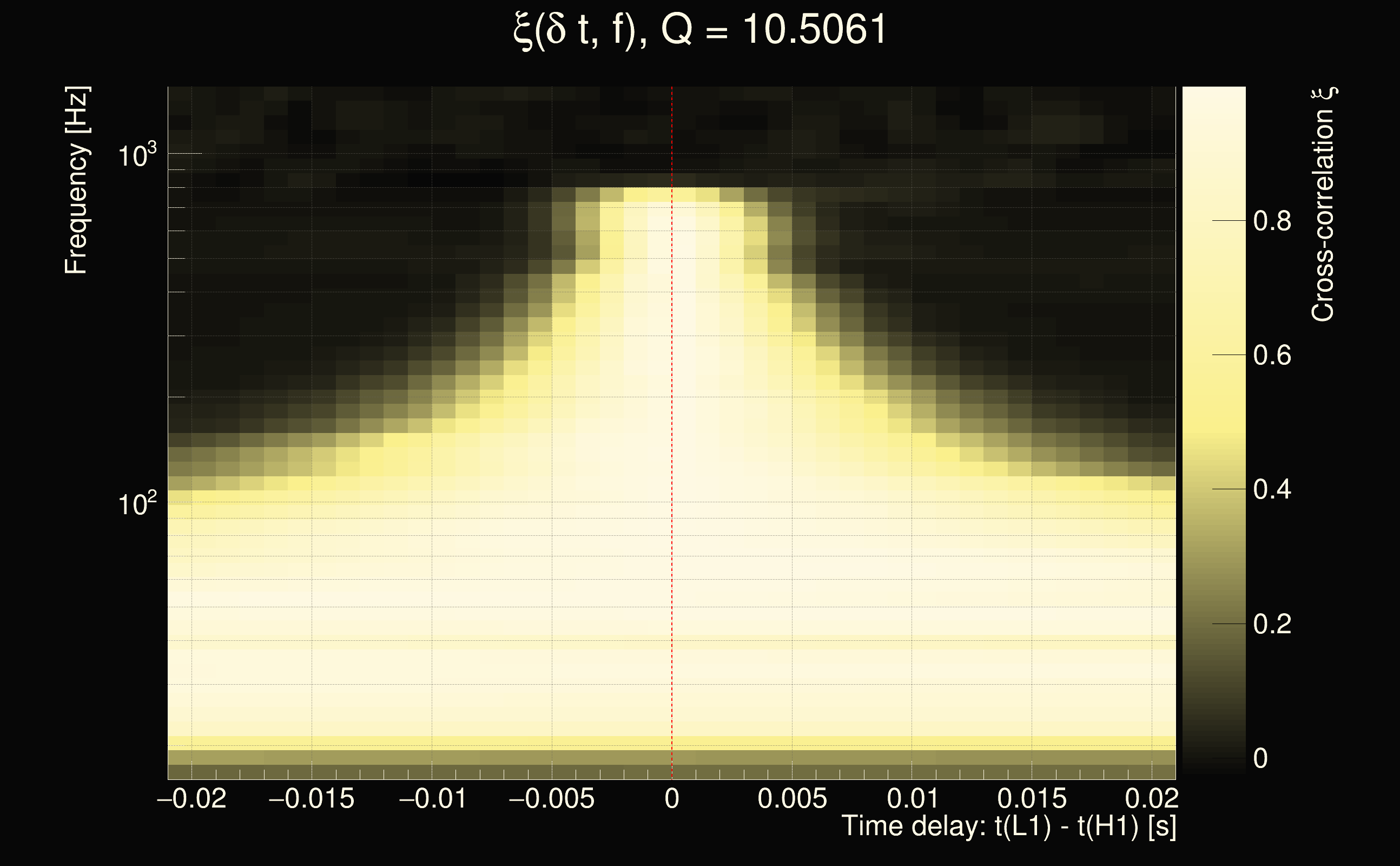Viewport: 1400px width, 866px height.
Task: Click the 0 tick label on the time axis
Action: (672, 798)
